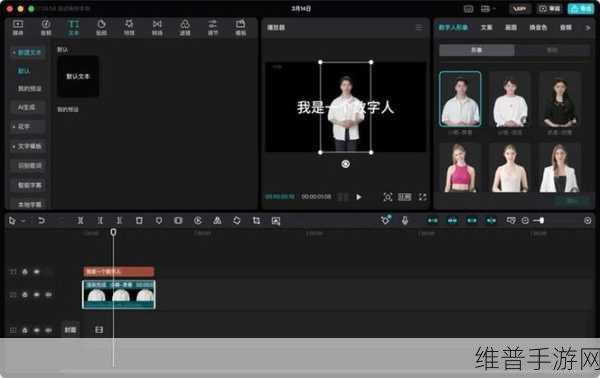600x378 pixels.
Task: Mute the digital human video track
Action: (49, 295)
